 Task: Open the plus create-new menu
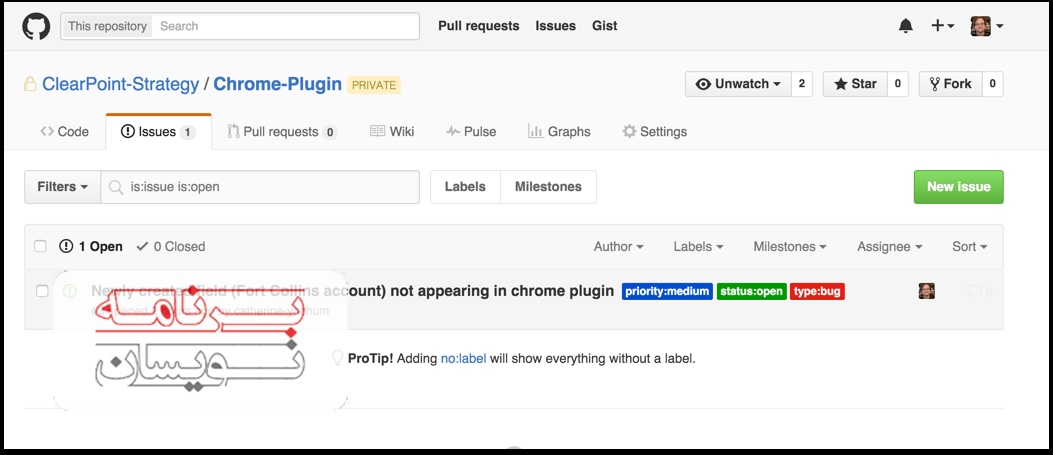[942, 26]
